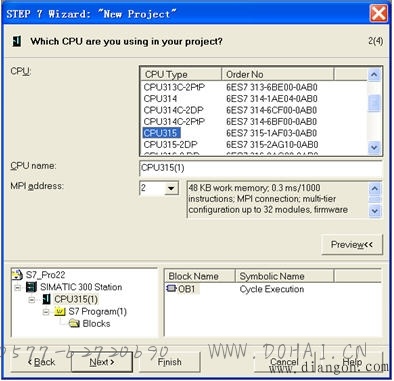Collapse the CPU315(1) tree node
This screenshot has width=394, height=381.
pos(32,299)
